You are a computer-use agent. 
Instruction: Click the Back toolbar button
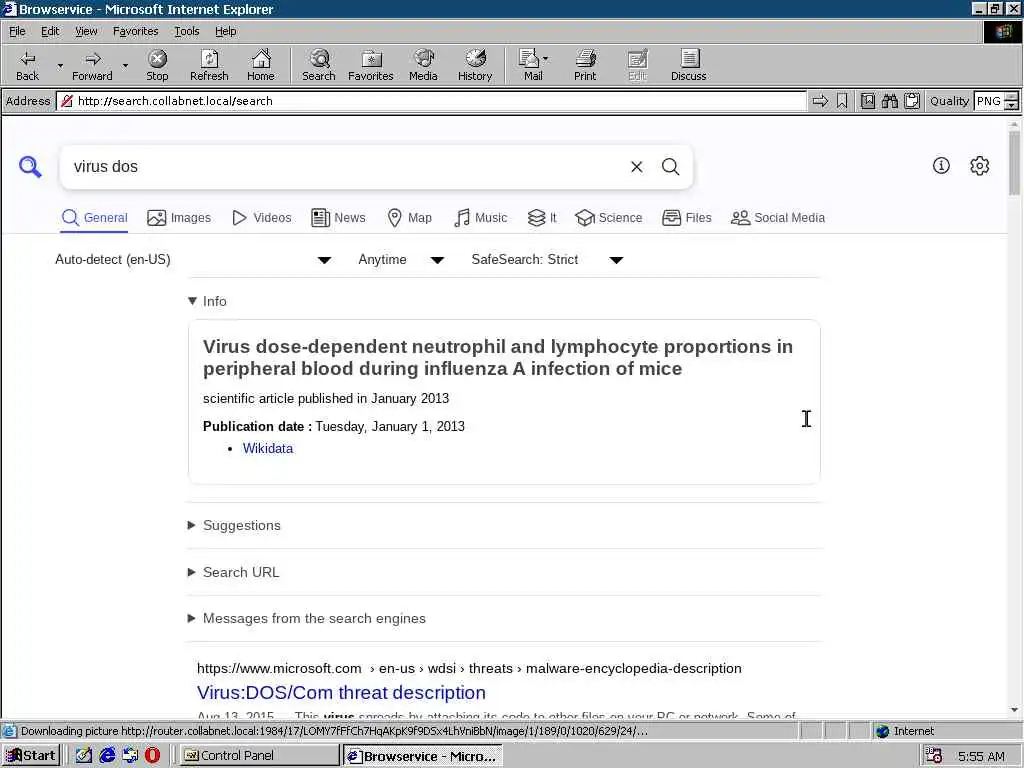point(27,65)
